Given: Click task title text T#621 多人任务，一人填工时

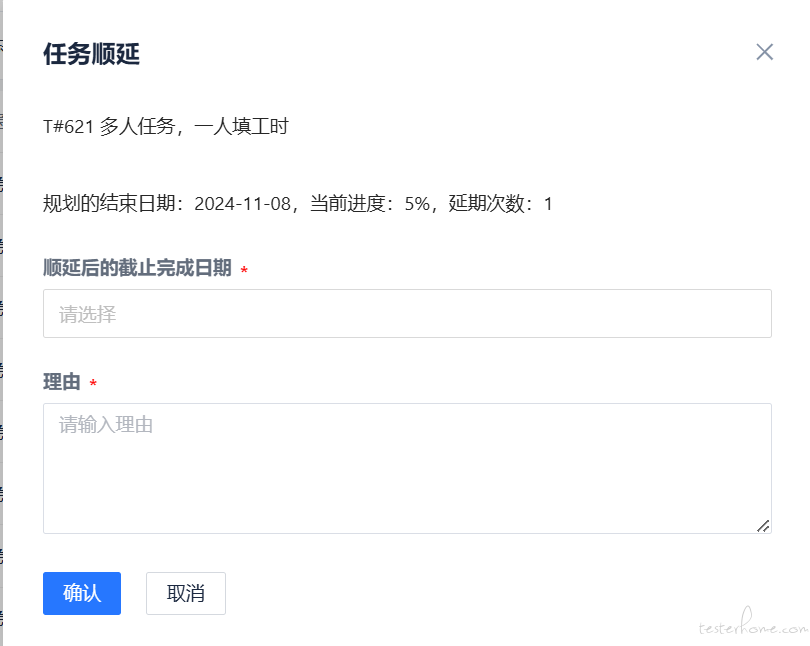Looking at the screenshot, I should pyautogui.click(x=166, y=127).
